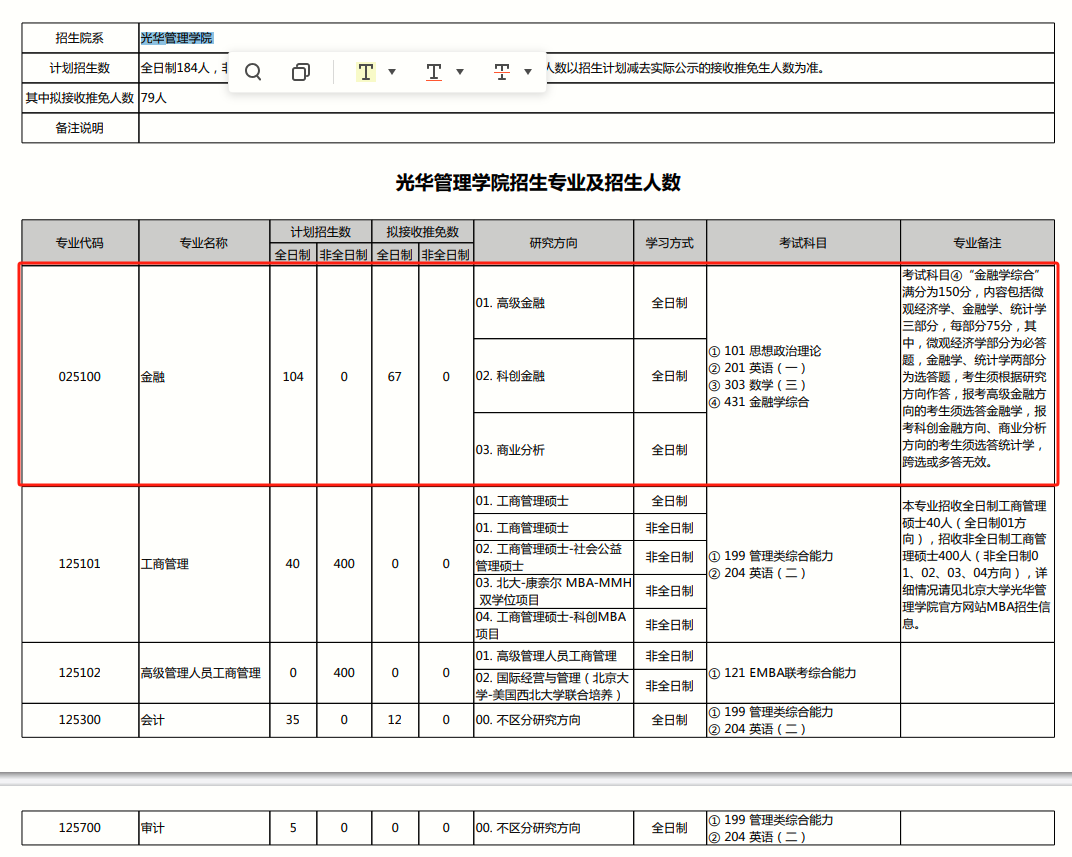The height and width of the screenshot is (857, 1072).
Task: Click the 考试科目 column header
Action: click(x=803, y=243)
